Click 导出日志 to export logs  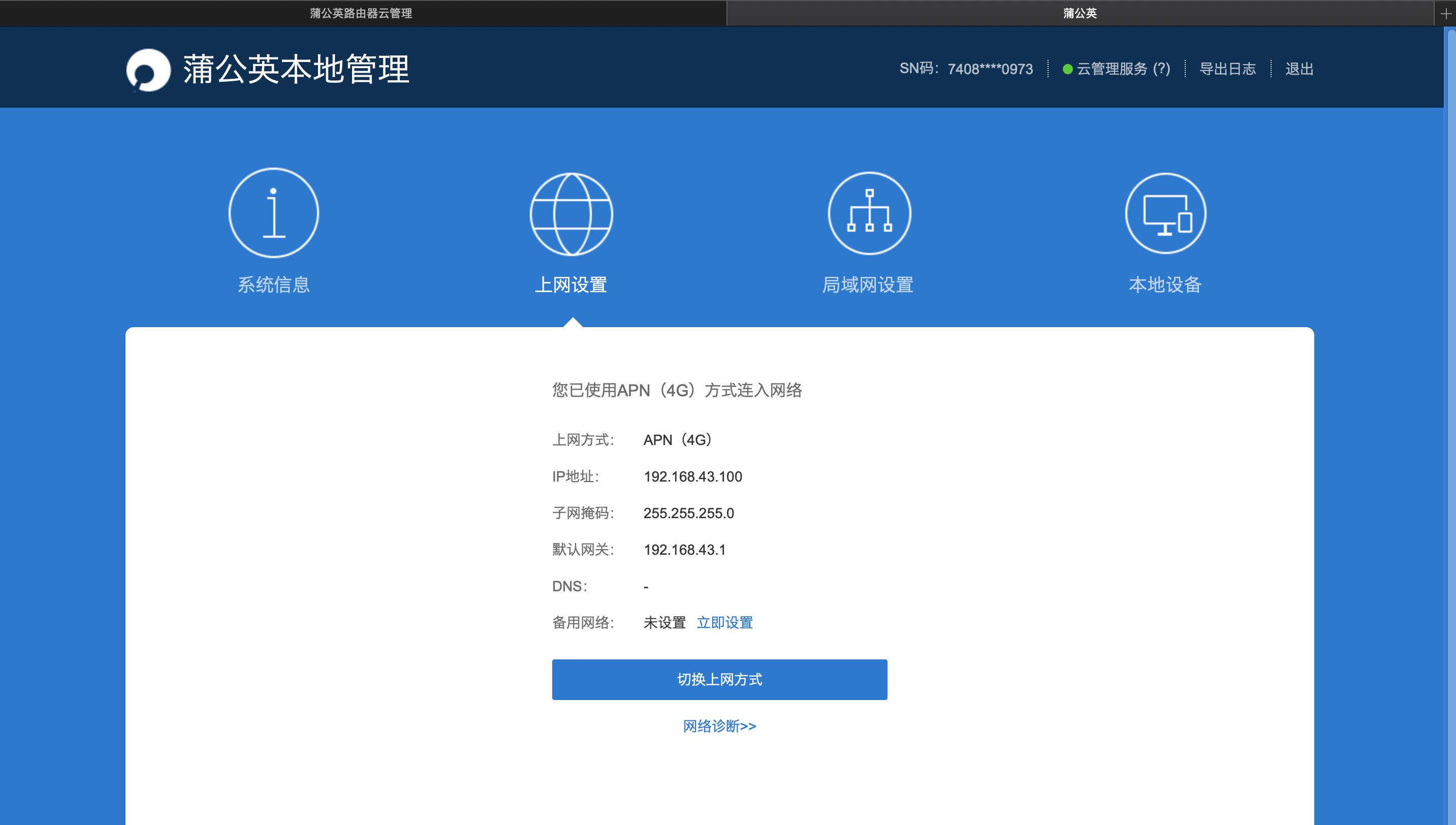1226,68
